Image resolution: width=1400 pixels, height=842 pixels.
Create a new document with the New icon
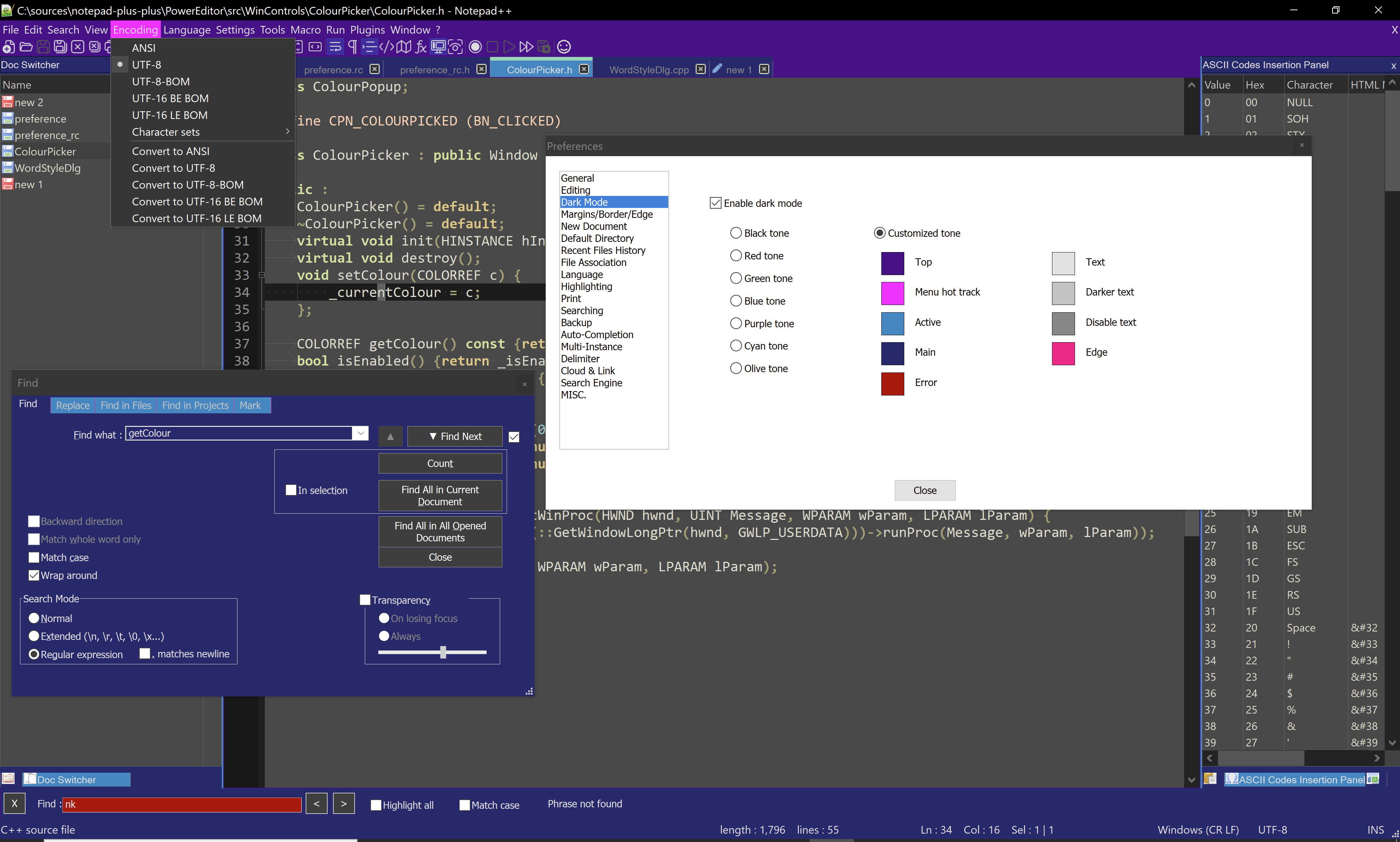click(8, 47)
